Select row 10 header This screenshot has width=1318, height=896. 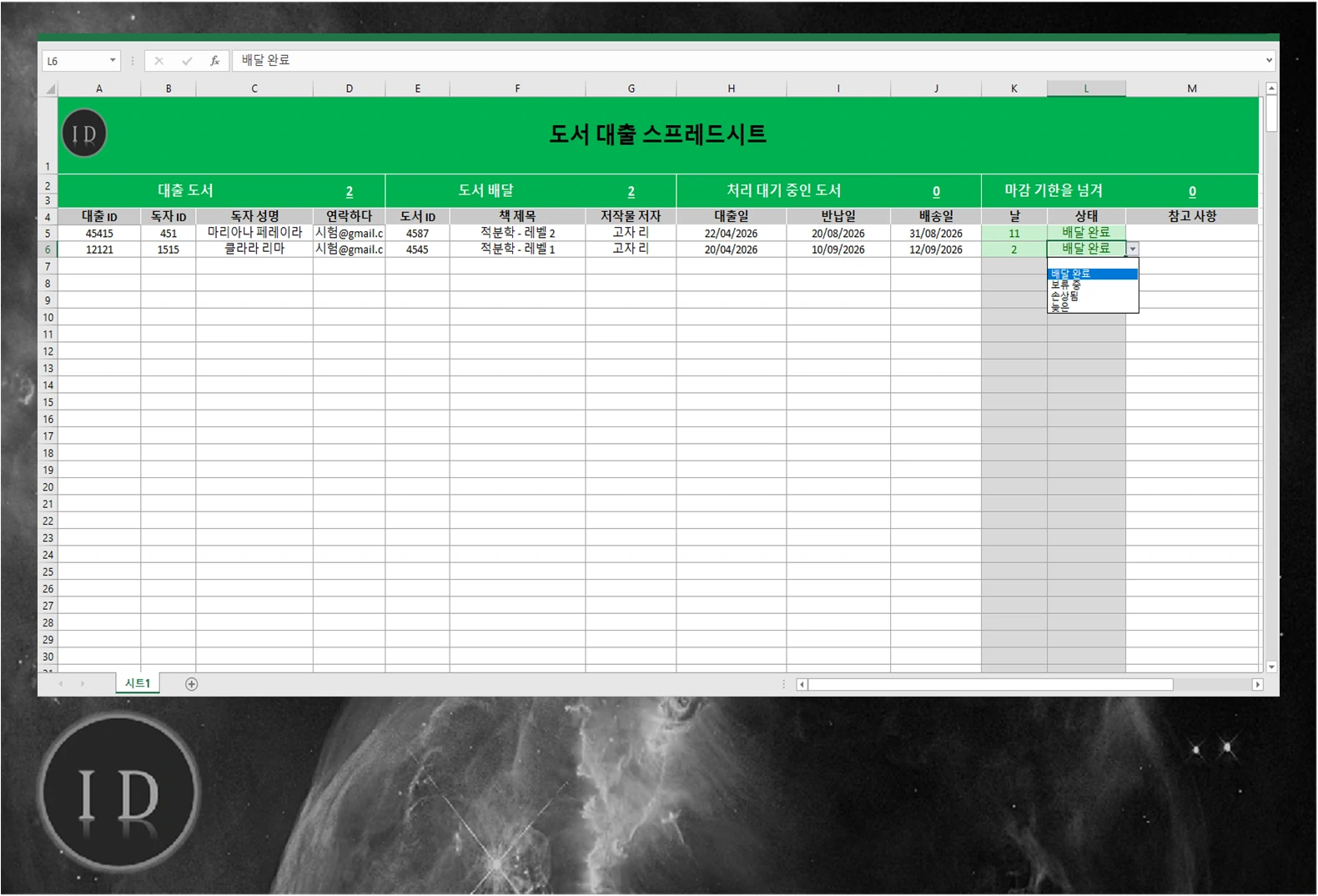(48, 318)
